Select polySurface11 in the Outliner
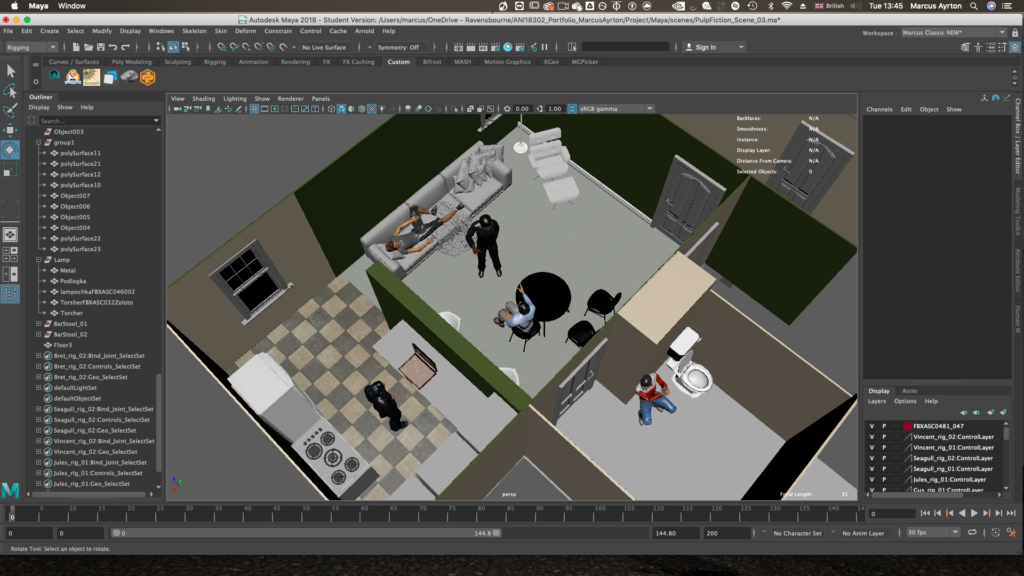Viewport: 1024px width, 576px height. click(x=80, y=153)
